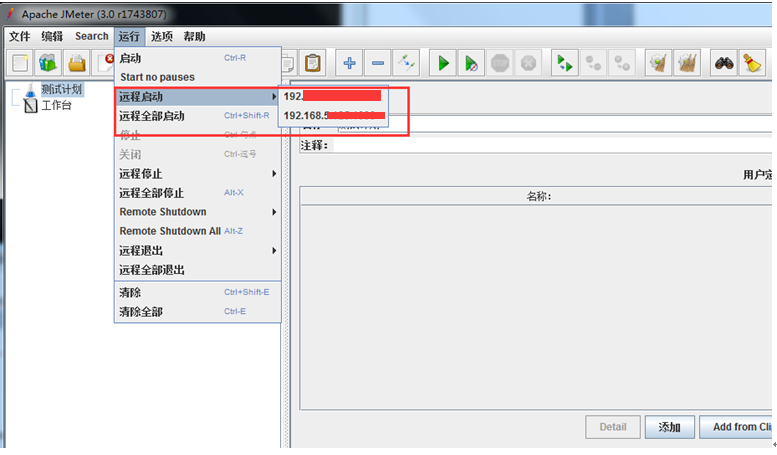Click the Paste clipboard icon

[x=312, y=63]
